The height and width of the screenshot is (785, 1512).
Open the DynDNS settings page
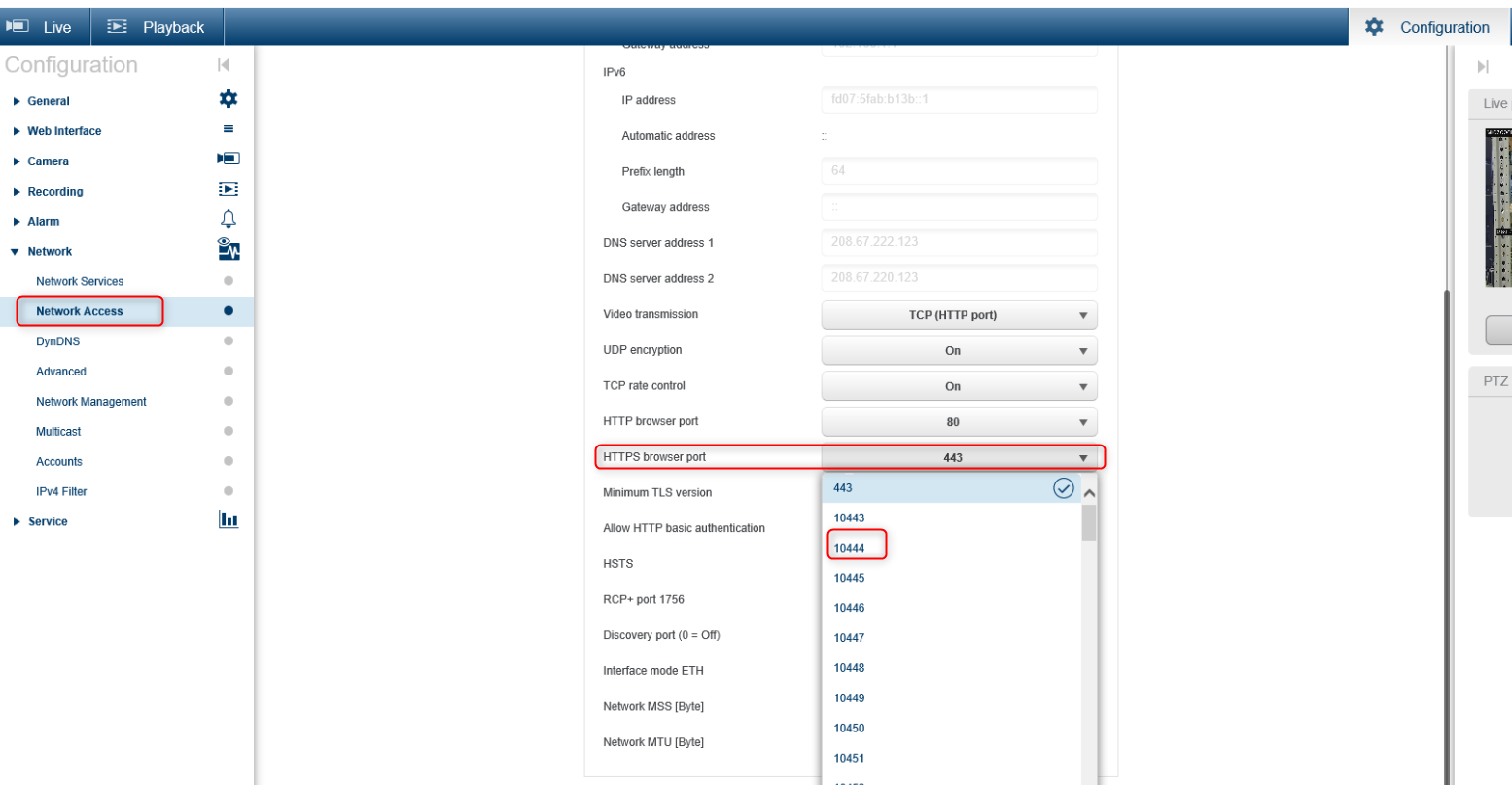(58, 342)
